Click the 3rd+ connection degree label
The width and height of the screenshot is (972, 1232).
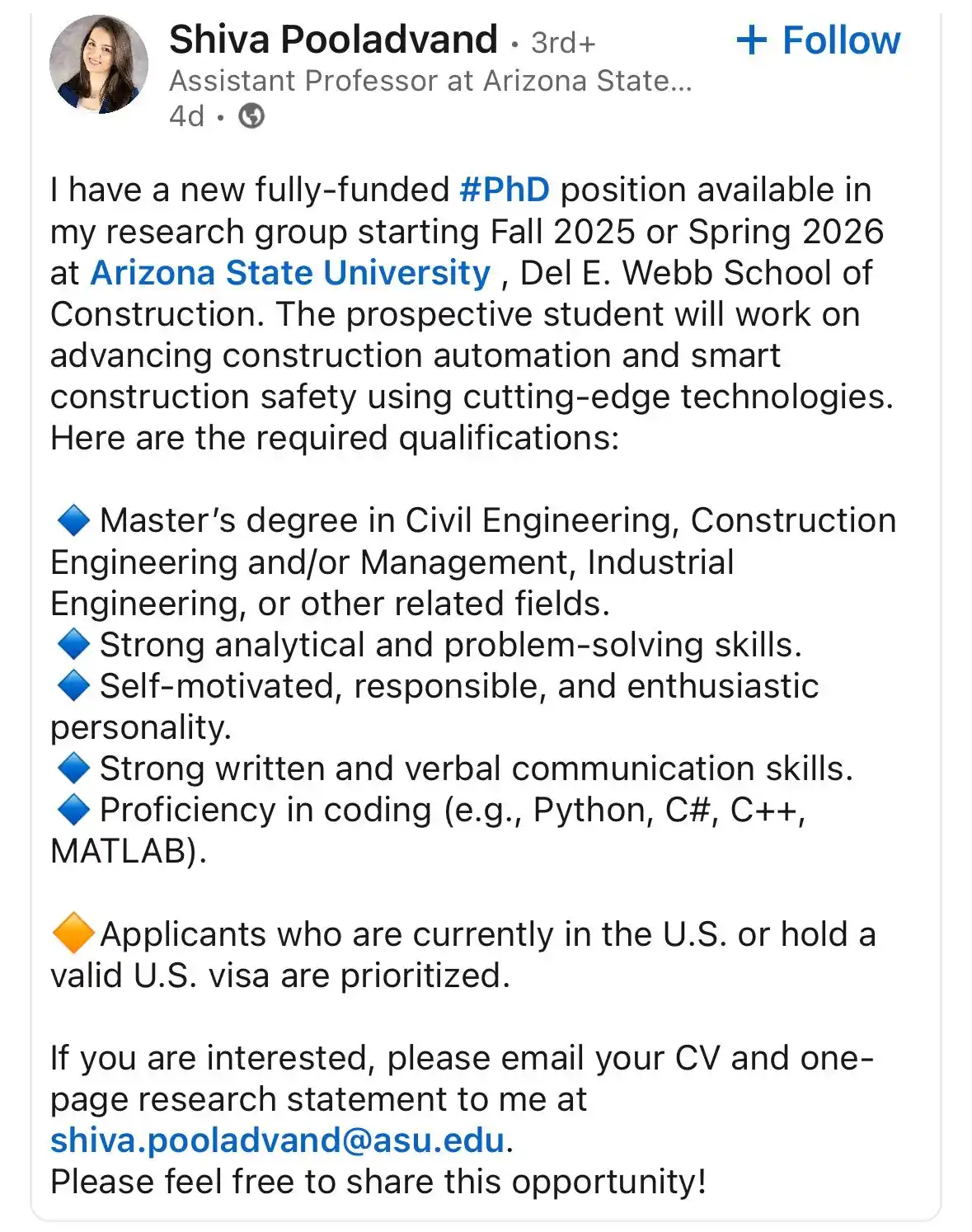click(563, 43)
